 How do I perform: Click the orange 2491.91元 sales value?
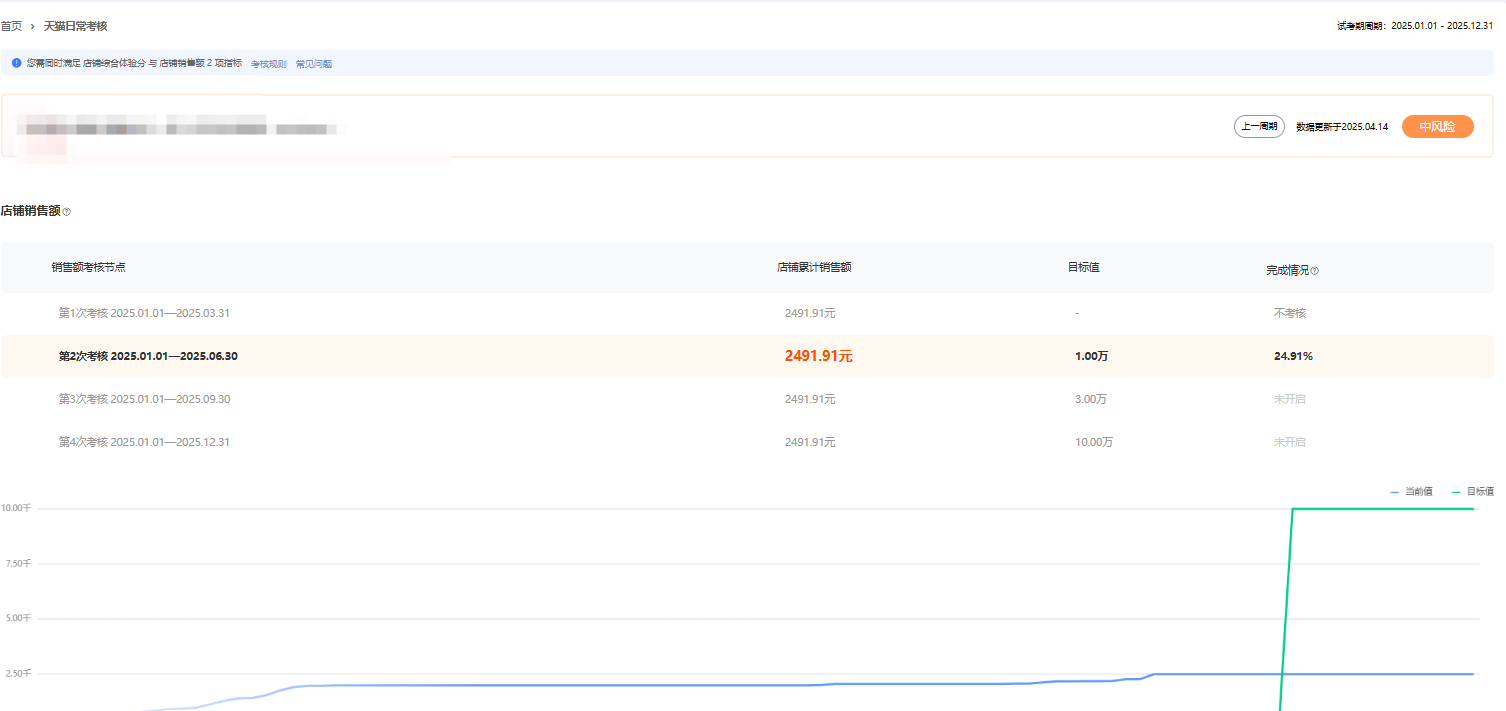click(x=818, y=356)
